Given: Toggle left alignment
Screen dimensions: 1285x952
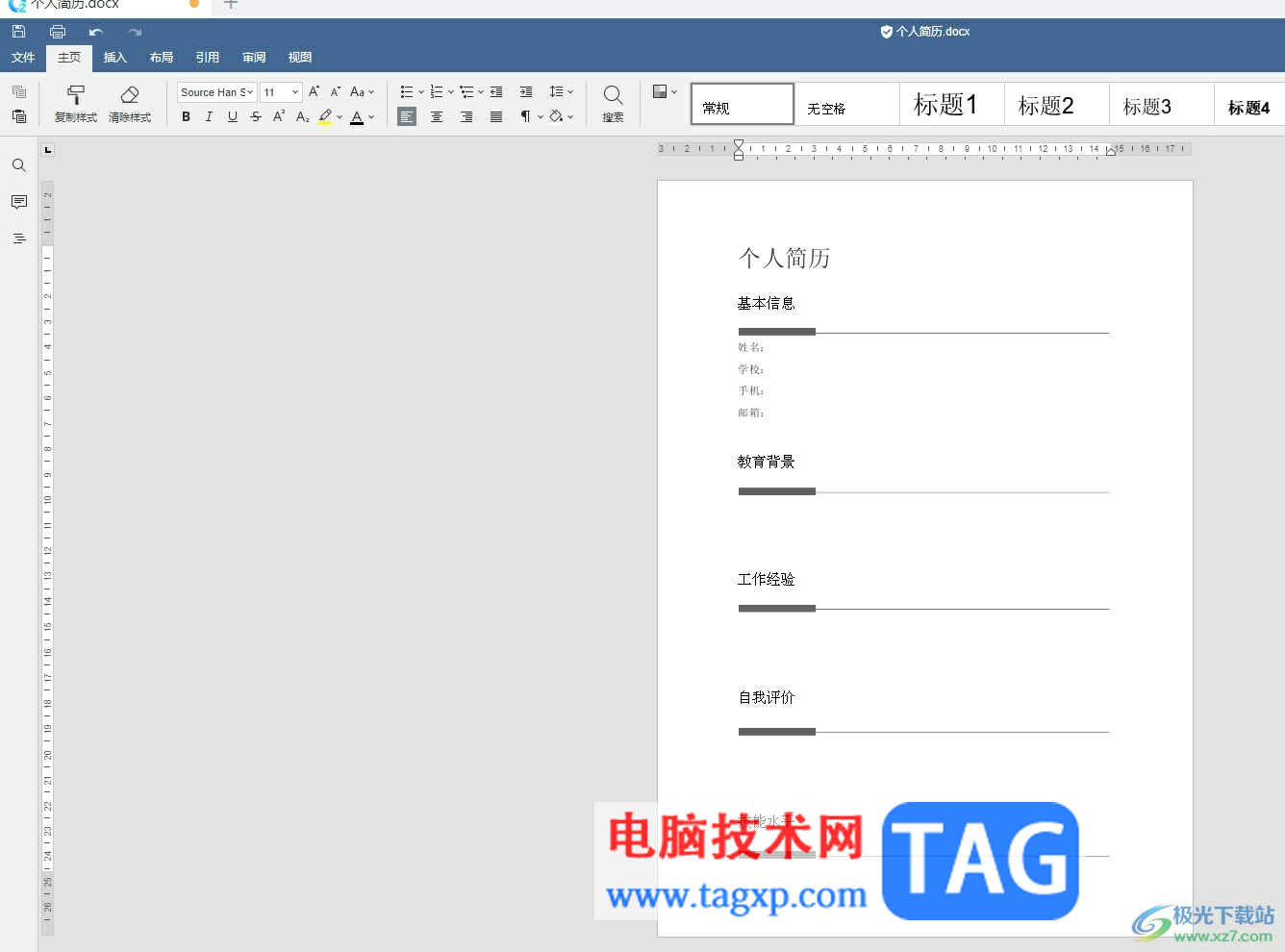Looking at the screenshot, I should (x=407, y=116).
